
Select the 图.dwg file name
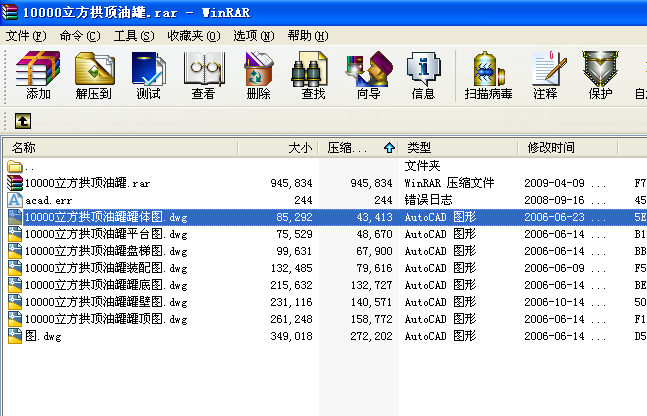[x=43, y=336]
